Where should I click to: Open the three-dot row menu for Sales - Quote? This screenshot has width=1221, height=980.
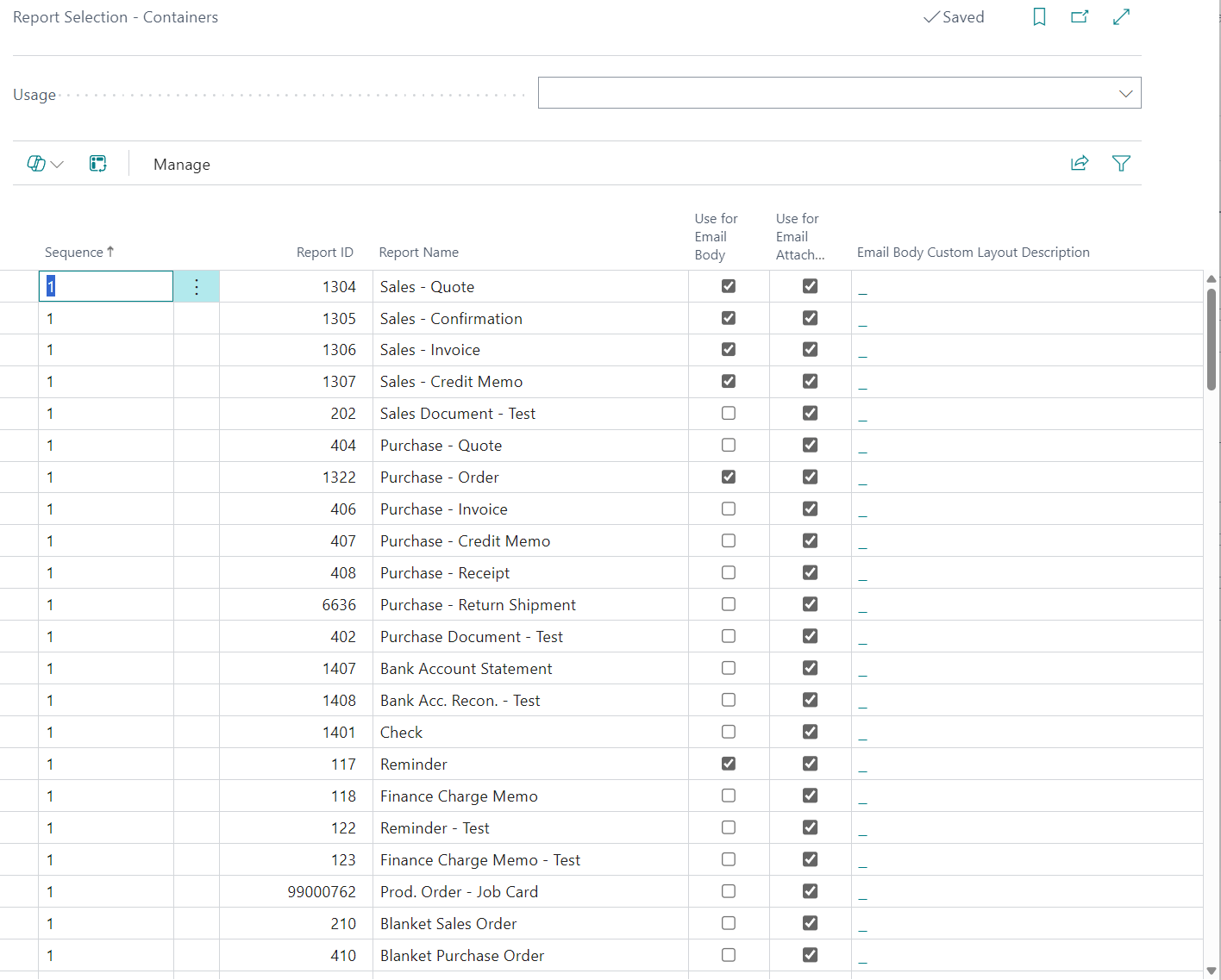[x=197, y=287]
